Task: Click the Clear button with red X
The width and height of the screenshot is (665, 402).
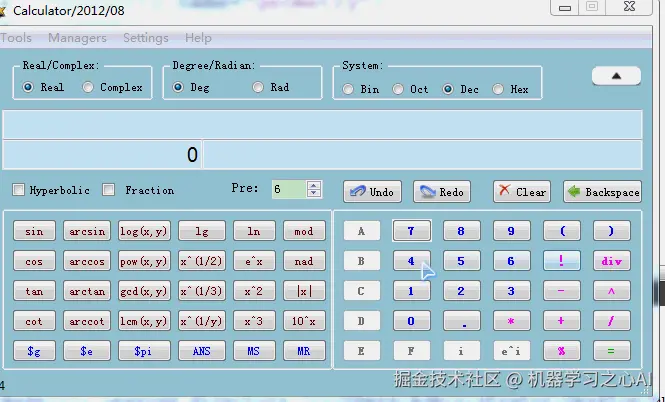Action: 522,192
